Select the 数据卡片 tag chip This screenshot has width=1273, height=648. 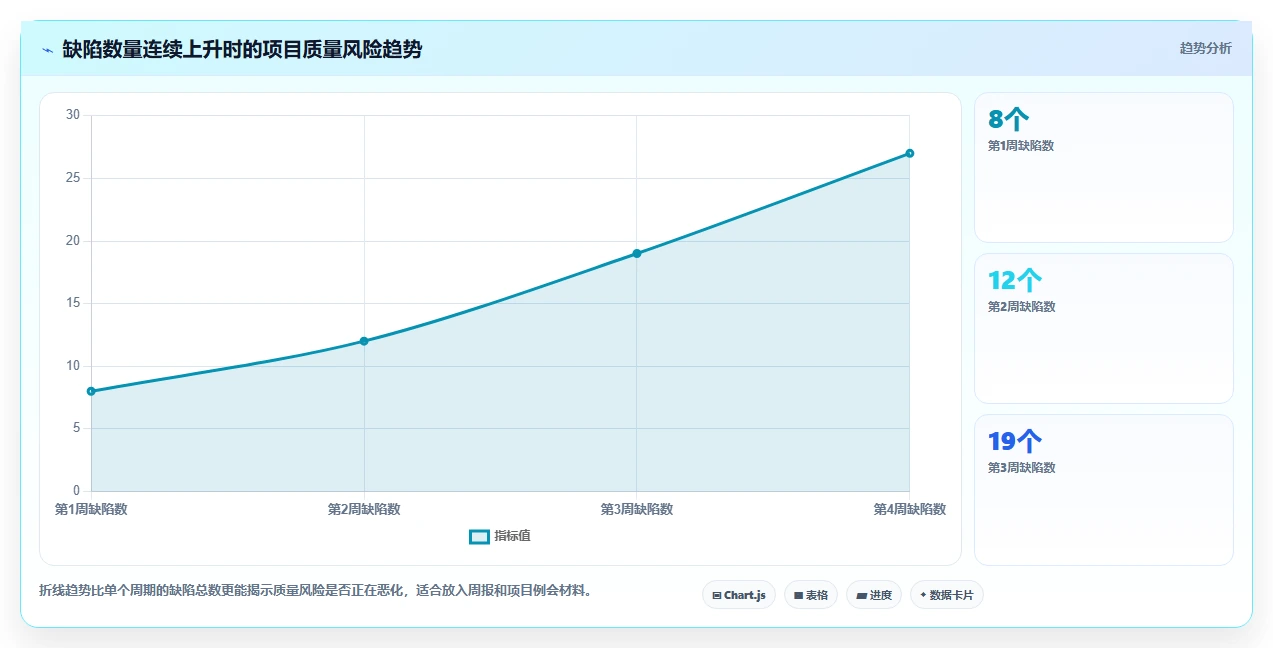coord(947,595)
